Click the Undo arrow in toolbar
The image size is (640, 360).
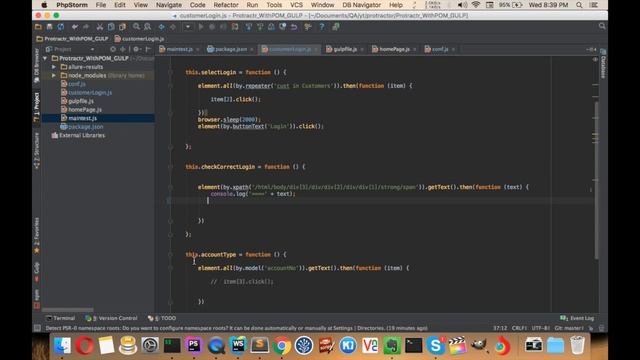pyautogui.click(x=75, y=27)
